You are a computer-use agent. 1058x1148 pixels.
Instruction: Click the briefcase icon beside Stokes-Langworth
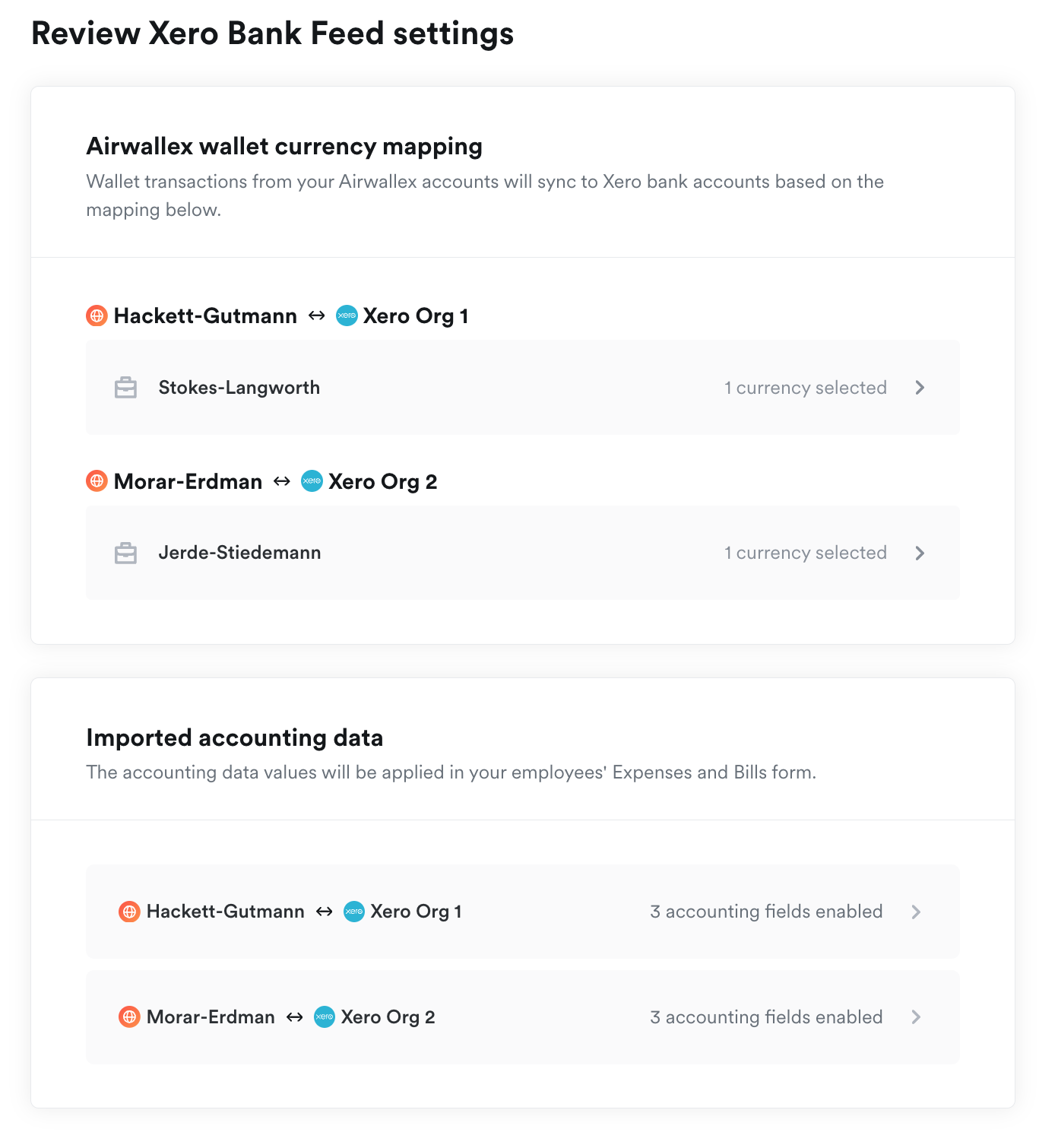125,388
